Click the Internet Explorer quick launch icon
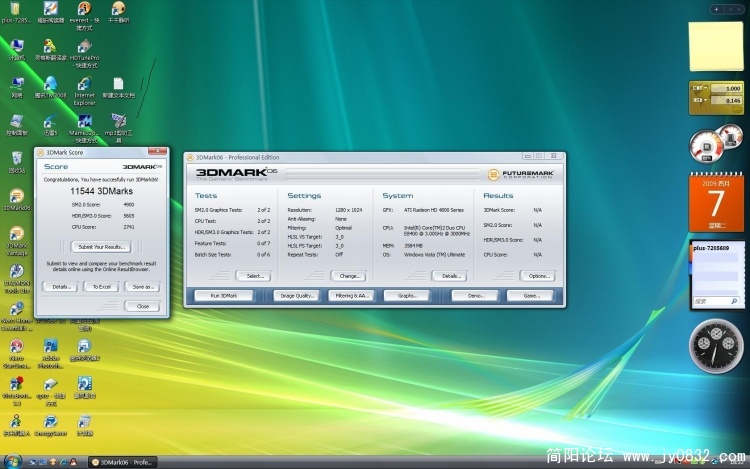This screenshot has width=750, height=469. point(63,462)
